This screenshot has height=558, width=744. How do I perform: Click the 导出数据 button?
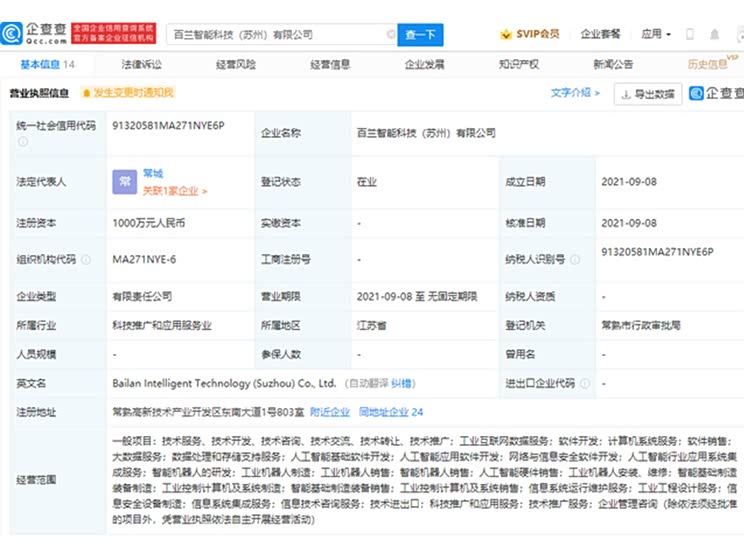point(648,94)
